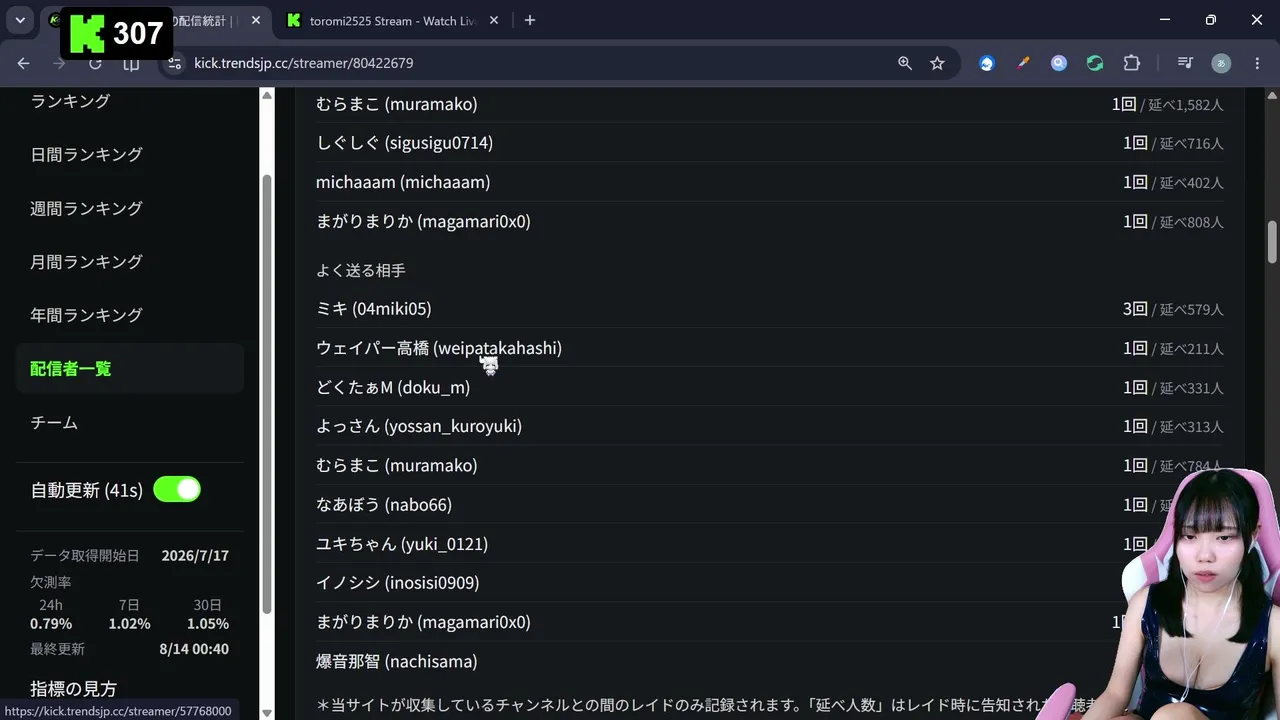Click the 3回 / 延べ579人 value

pyautogui.click(x=1173, y=309)
